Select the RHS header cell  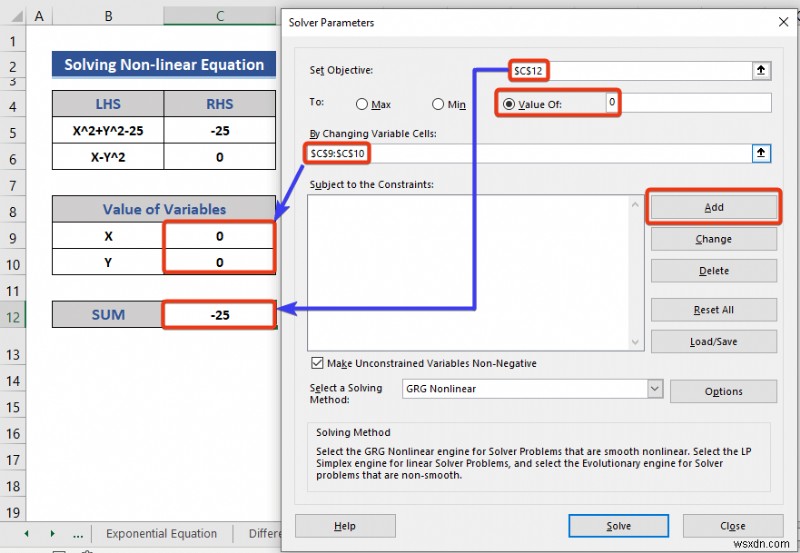(x=220, y=104)
